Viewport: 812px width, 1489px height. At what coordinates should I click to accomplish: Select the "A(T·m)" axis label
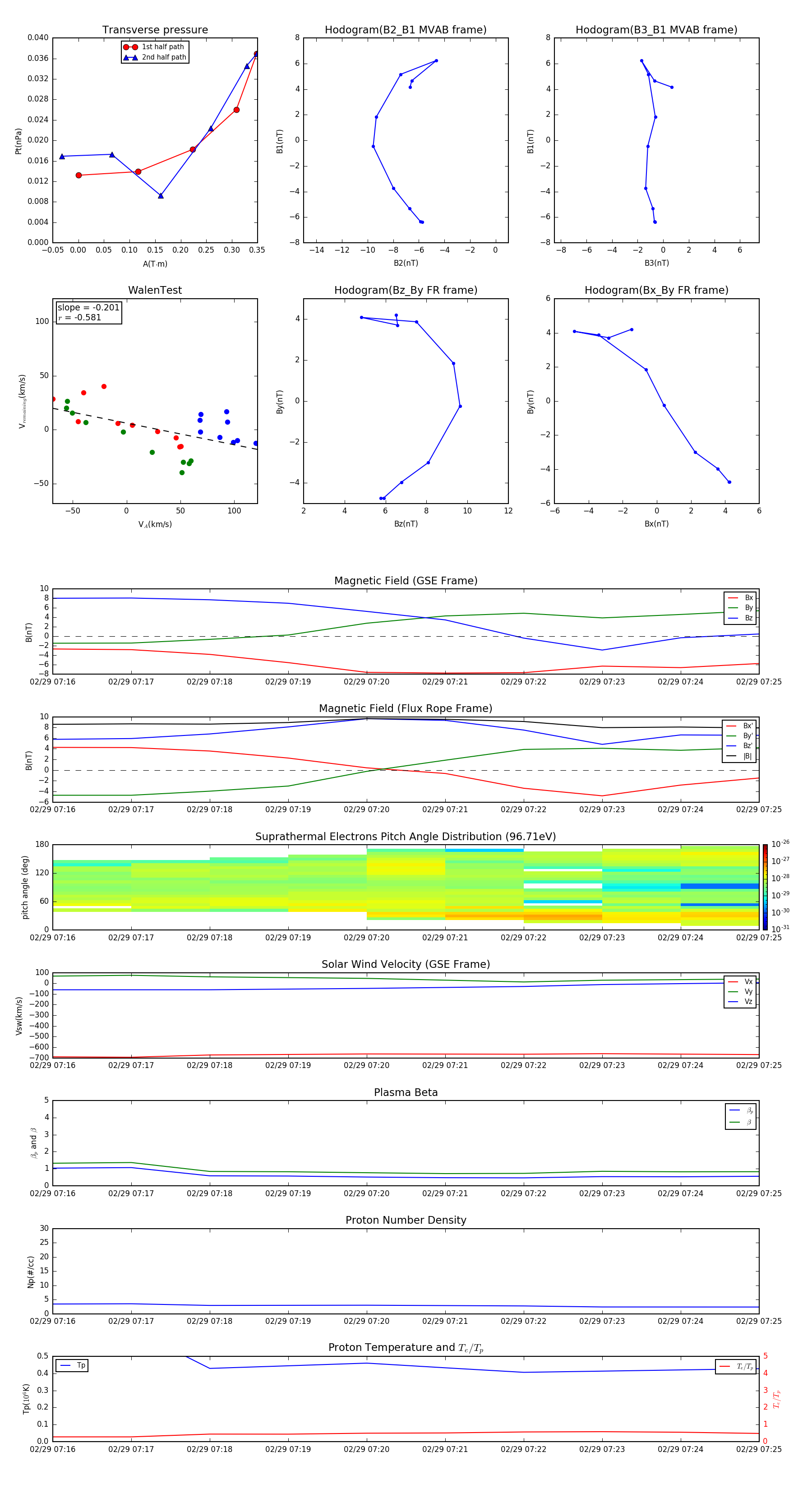click(155, 264)
